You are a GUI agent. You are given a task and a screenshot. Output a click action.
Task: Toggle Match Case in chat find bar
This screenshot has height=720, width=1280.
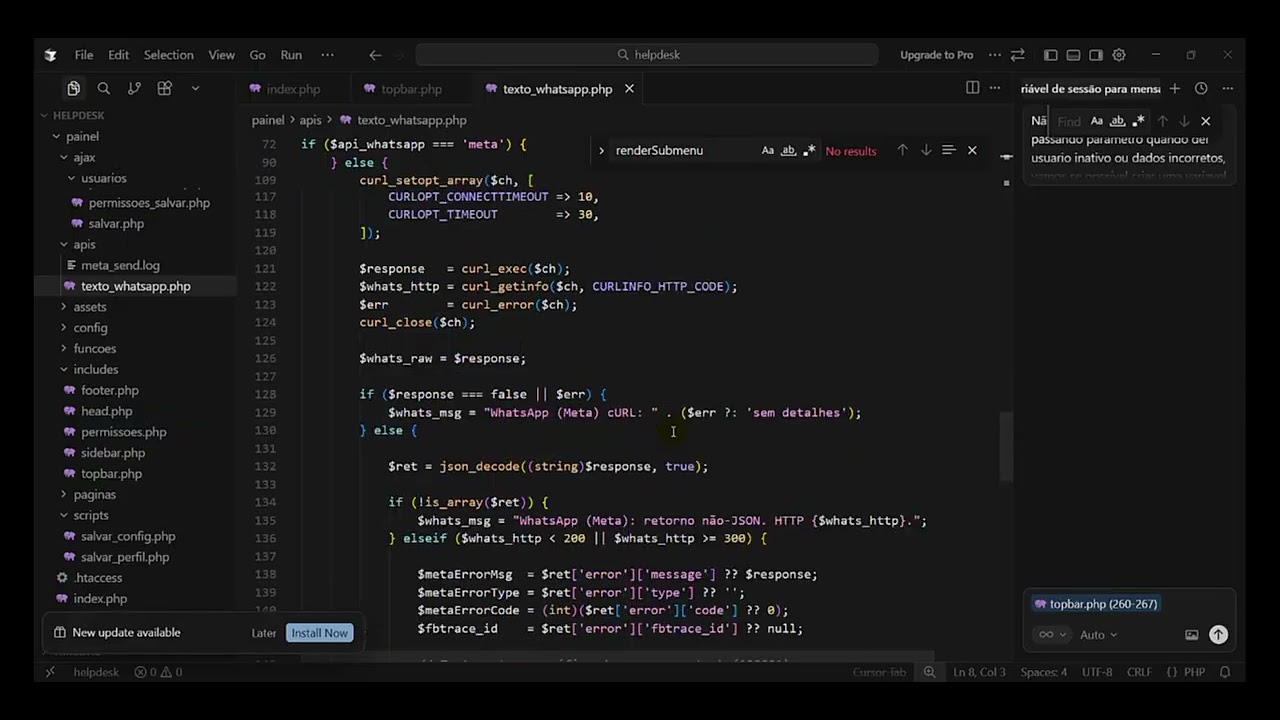click(x=1097, y=121)
